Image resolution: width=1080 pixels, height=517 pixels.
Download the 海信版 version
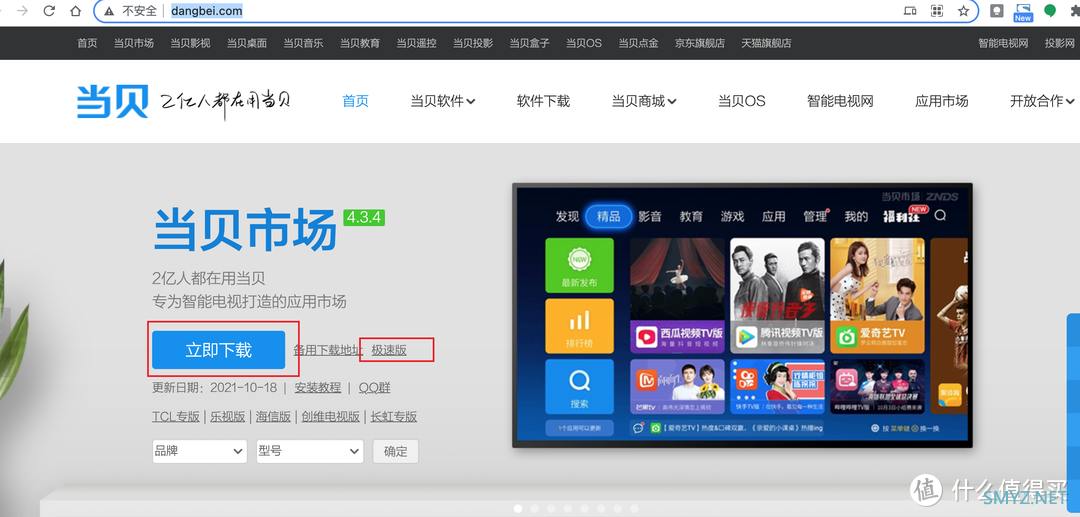[273, 416]
